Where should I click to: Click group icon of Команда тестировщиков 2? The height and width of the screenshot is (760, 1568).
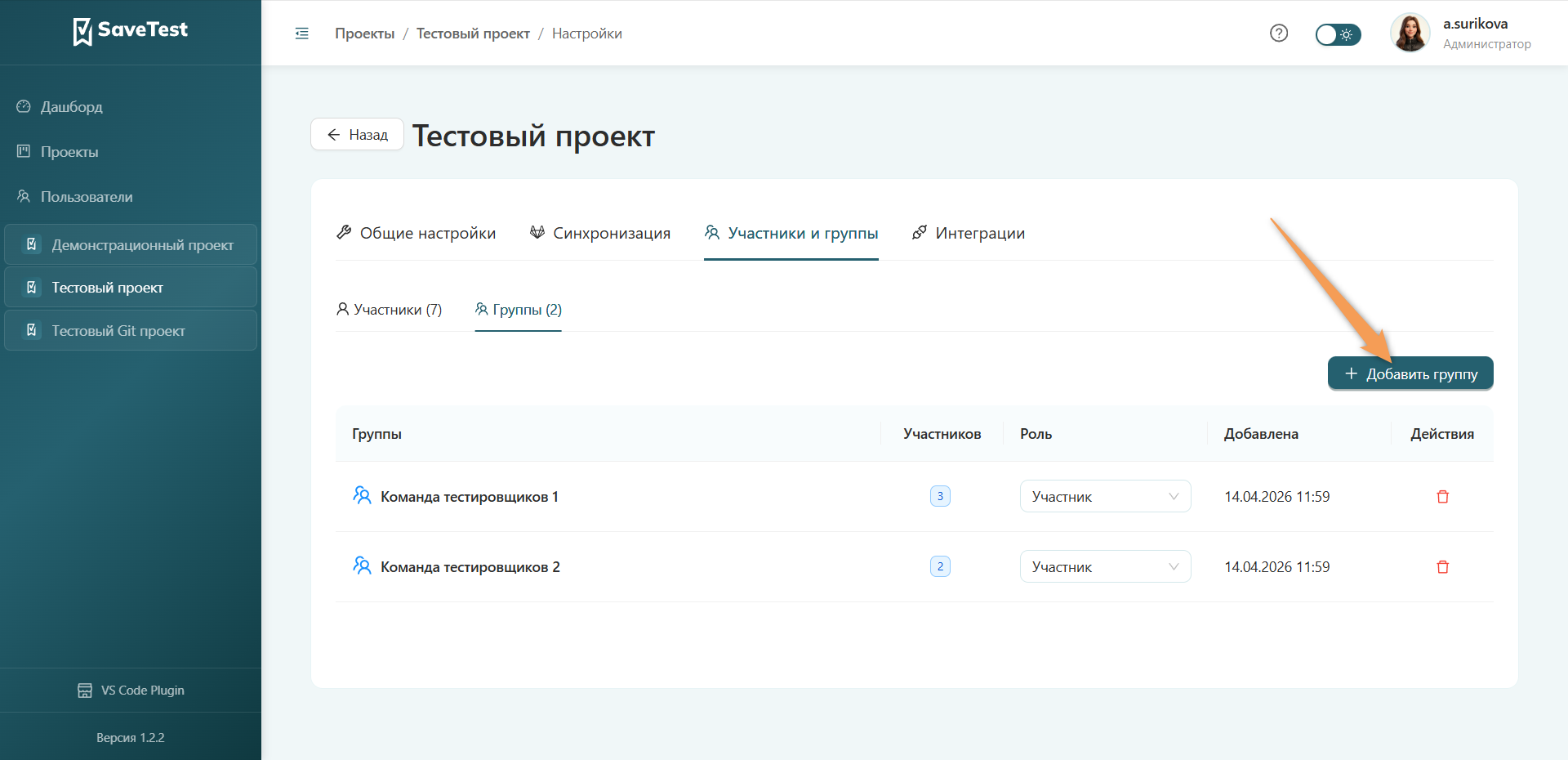[x=362, y=566]
